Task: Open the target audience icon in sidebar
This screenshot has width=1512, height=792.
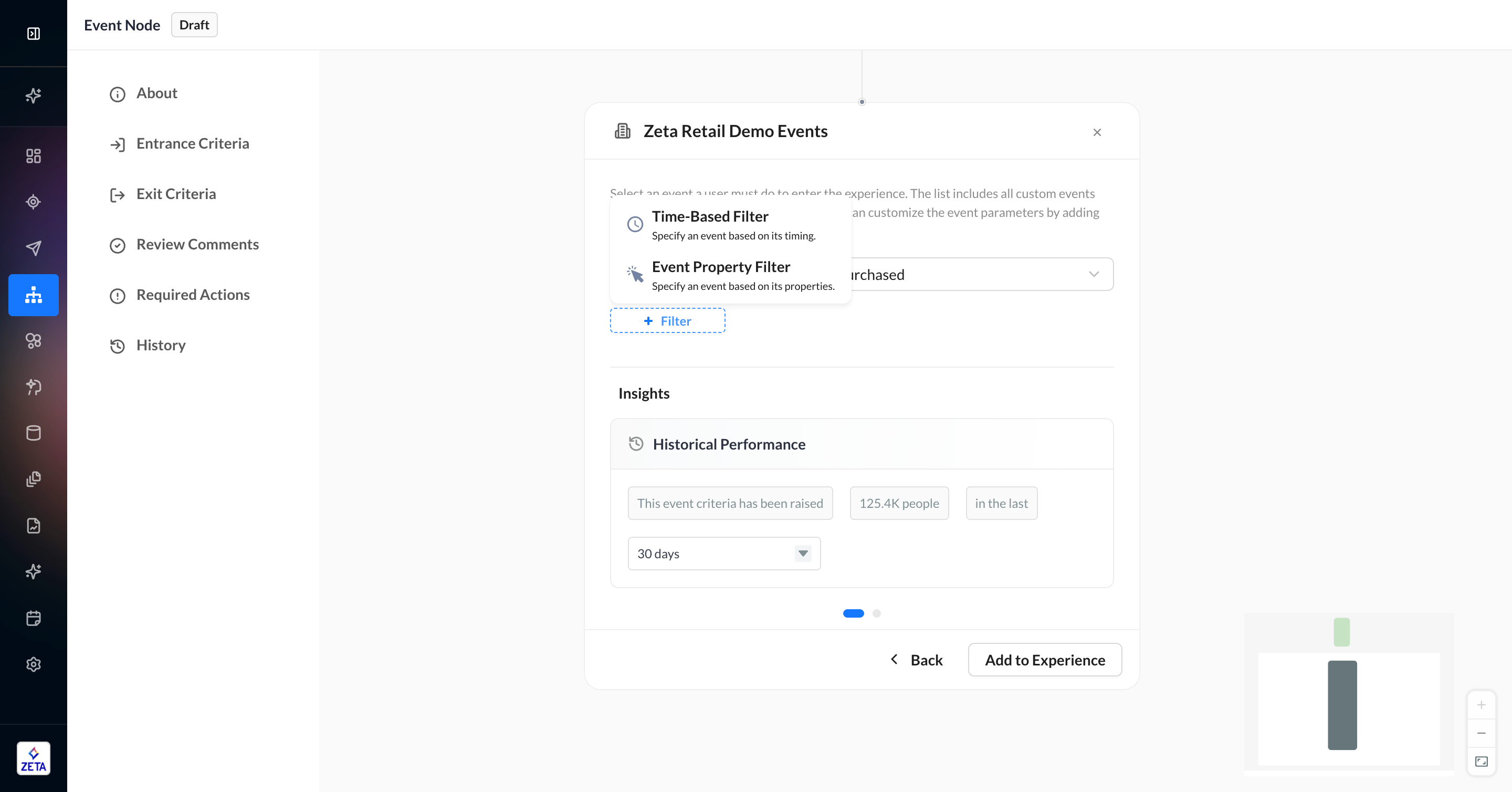Action: point(34,202)
